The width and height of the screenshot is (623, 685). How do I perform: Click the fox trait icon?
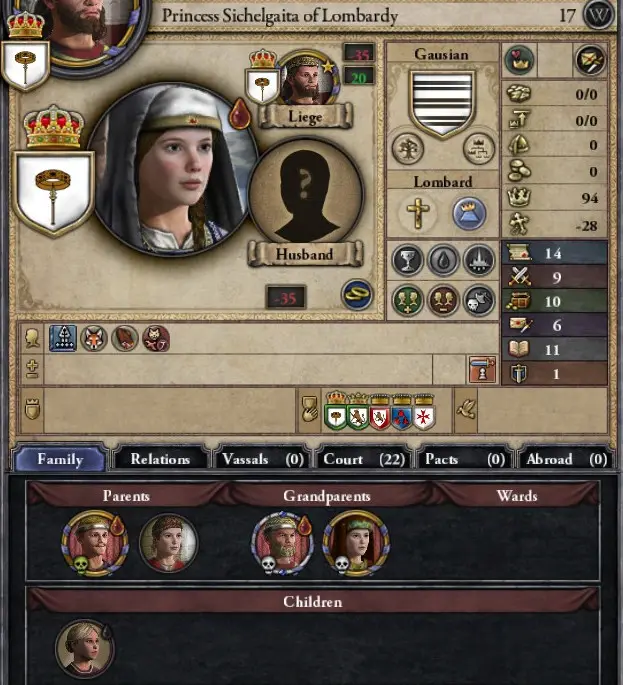94,338
